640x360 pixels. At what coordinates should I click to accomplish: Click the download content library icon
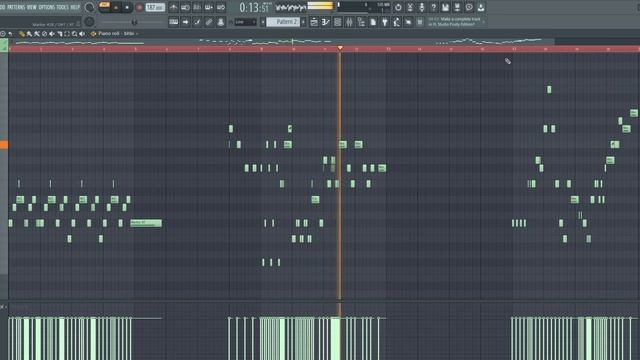tap(481, 7)
